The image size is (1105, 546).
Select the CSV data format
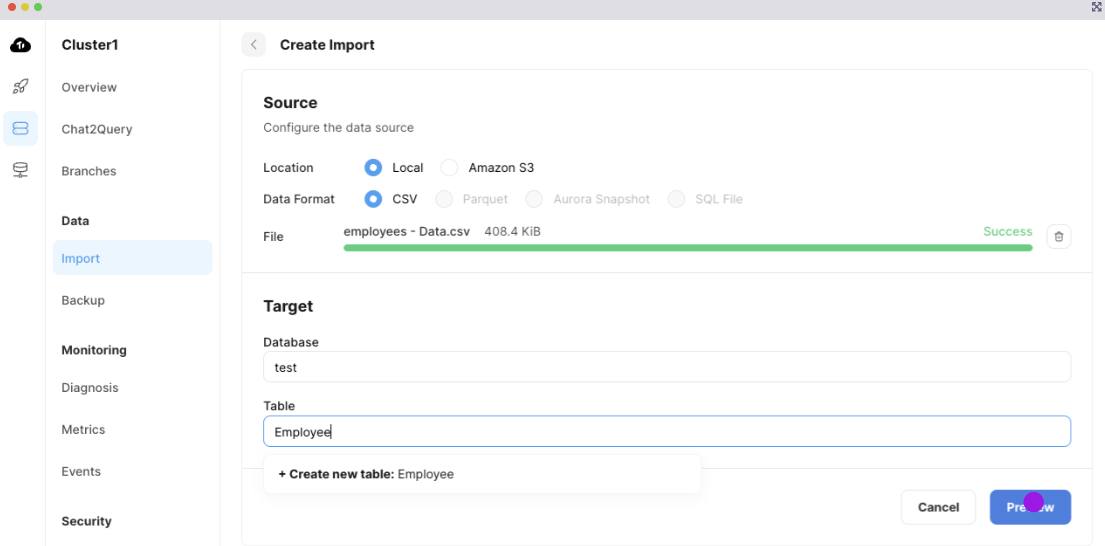click(x=374, y=199)
